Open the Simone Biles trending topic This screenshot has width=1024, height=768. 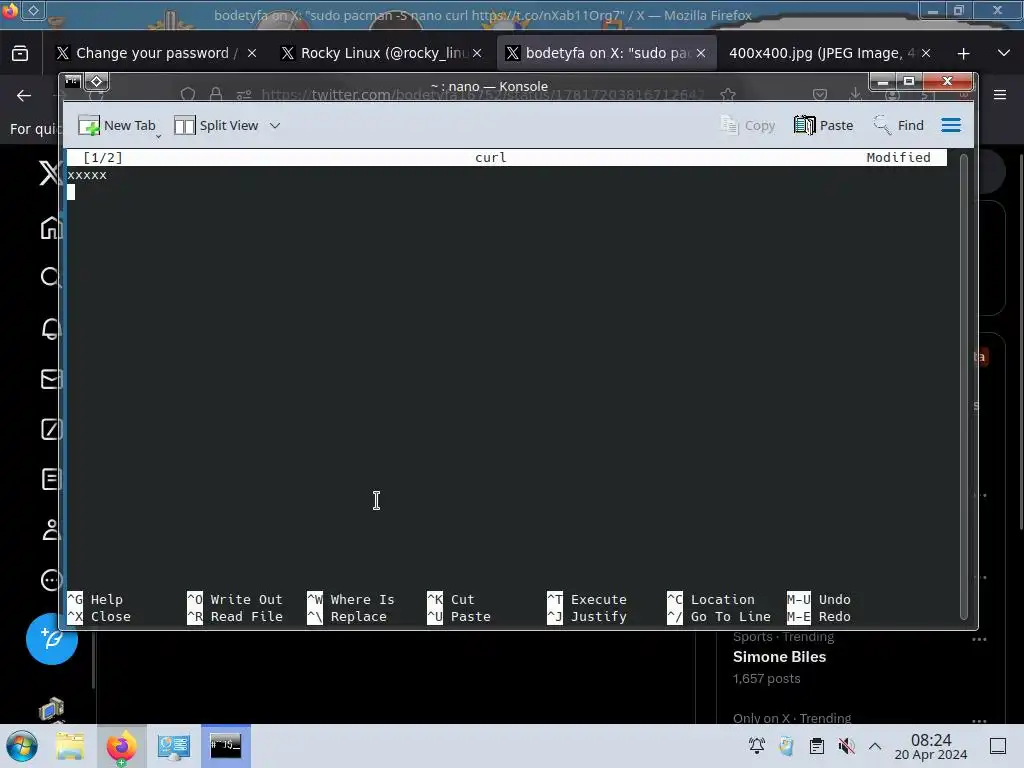(x=779, y=657)
